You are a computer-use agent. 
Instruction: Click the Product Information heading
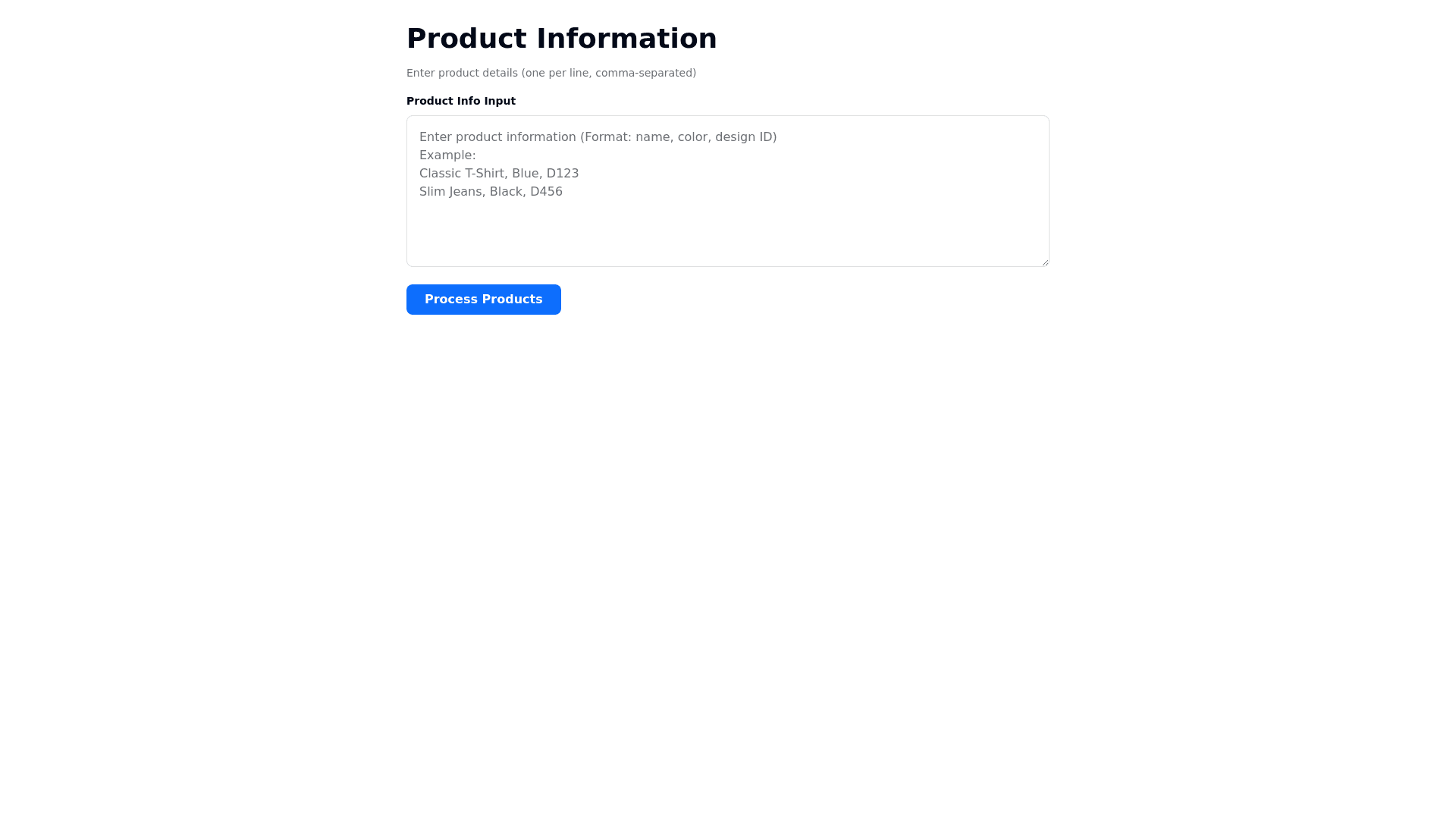coord(561,39)
